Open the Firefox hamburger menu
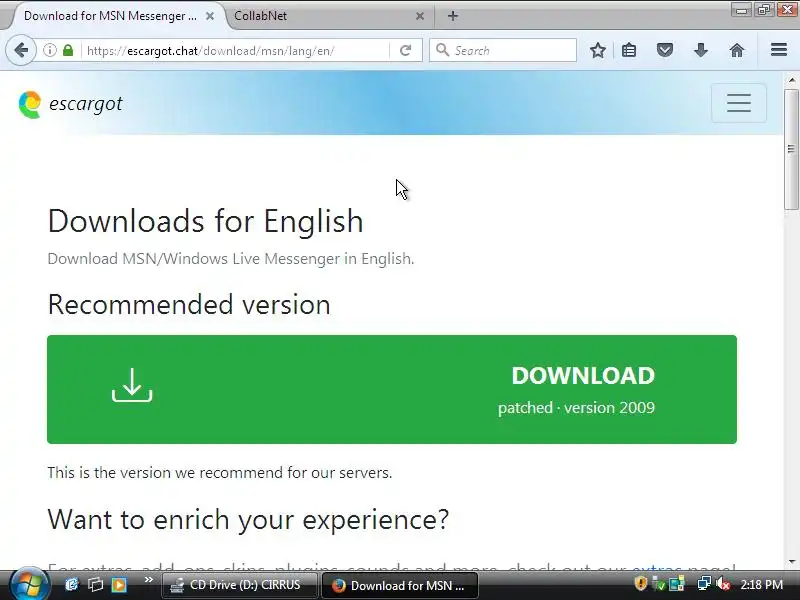Viewport: 800px width, 600px height. click(779, 50)
